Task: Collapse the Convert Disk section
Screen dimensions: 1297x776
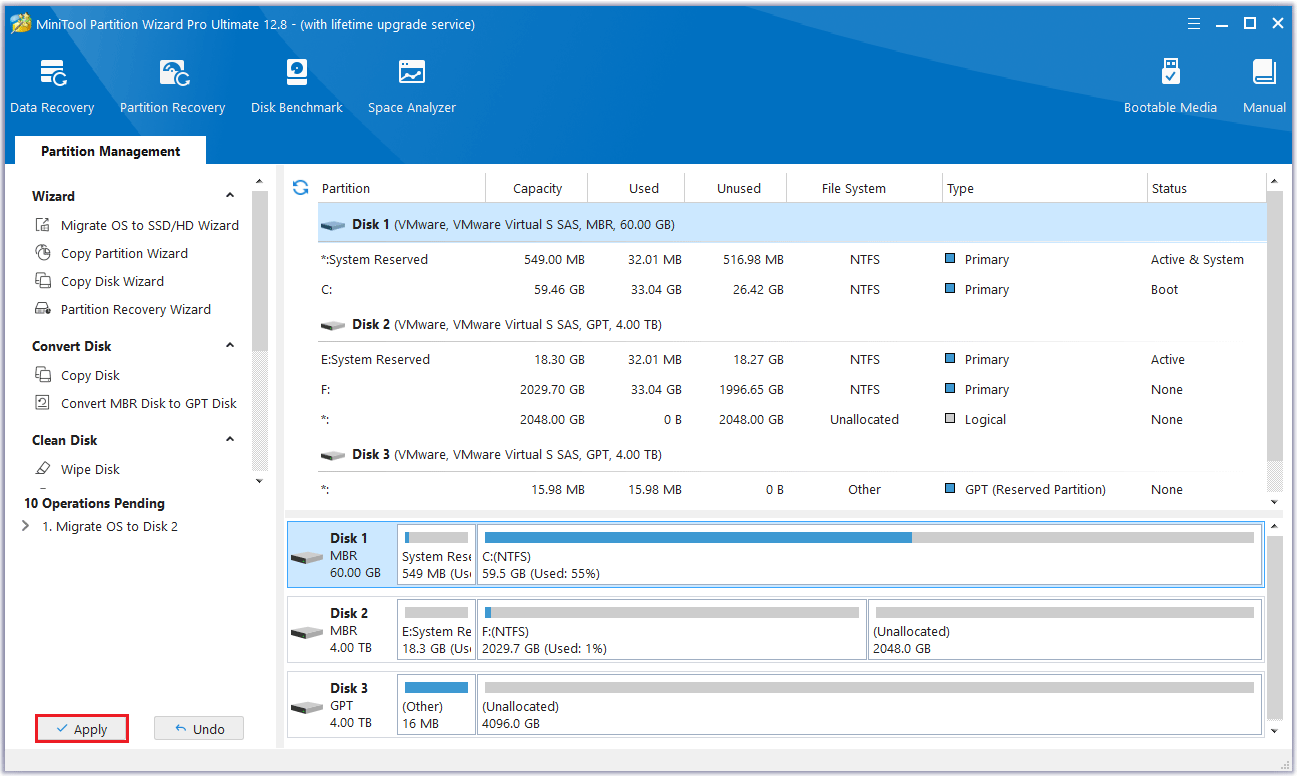Action: pyautogui.click(x=230, y=346)
